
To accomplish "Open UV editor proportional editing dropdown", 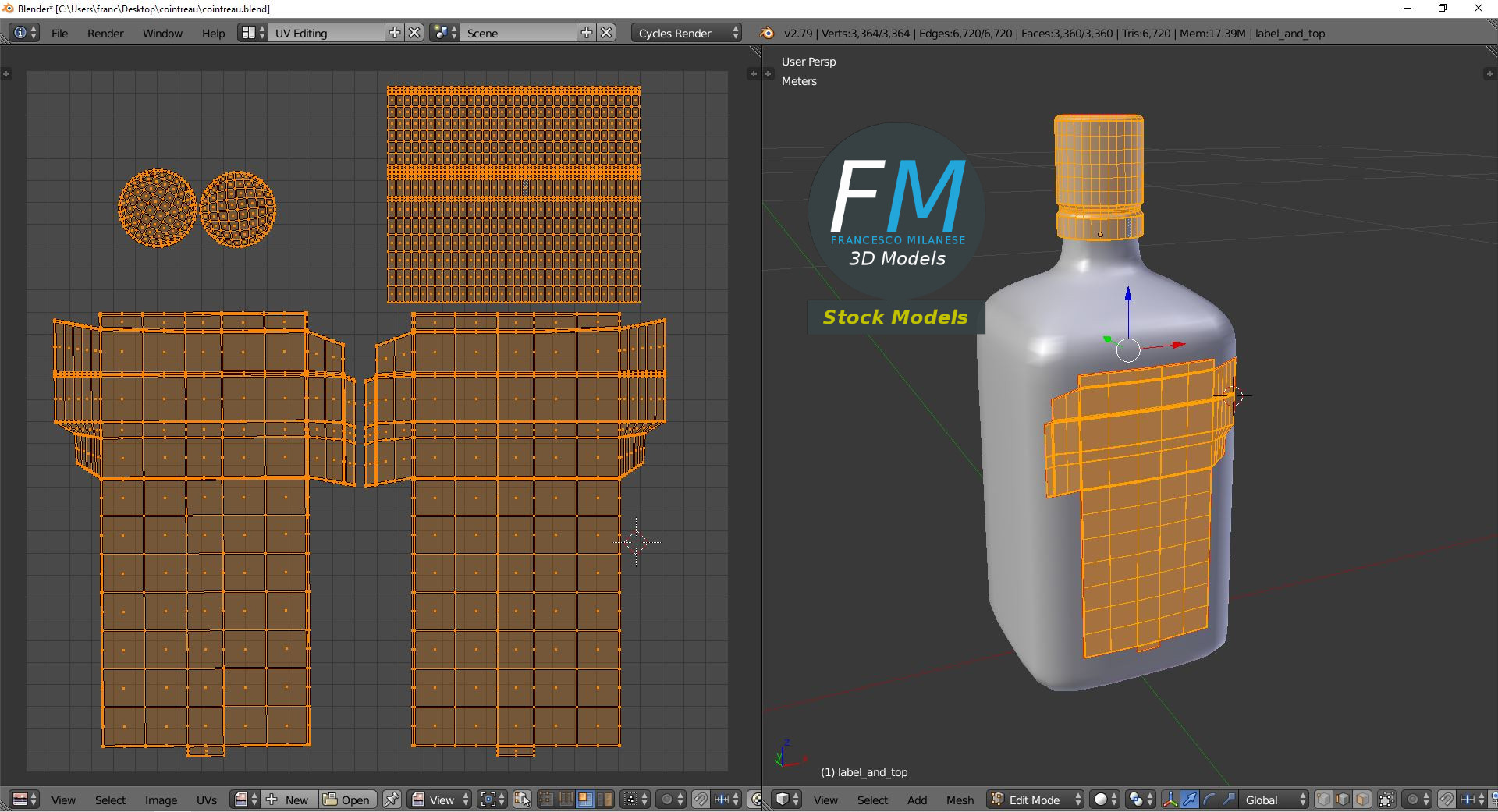I will coord(672,800).
